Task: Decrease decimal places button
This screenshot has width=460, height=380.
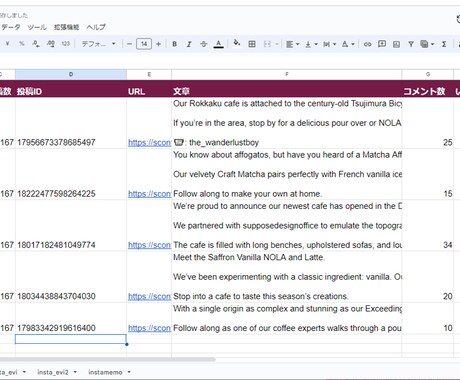Action: pos(36,44)
